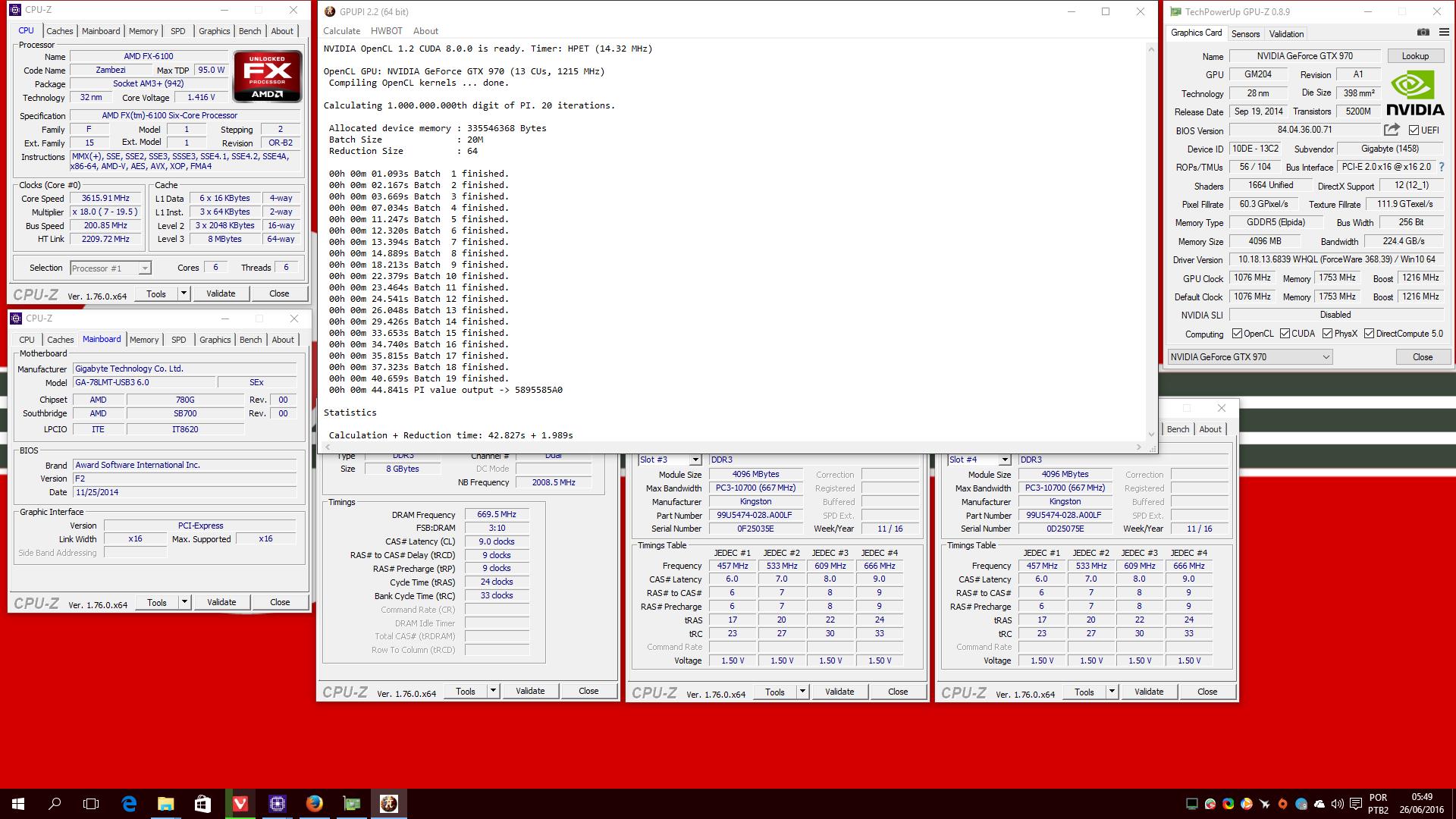Toggle the CUDA checkbox
The image size is (1456, 819).
[x=1285, y=334]
